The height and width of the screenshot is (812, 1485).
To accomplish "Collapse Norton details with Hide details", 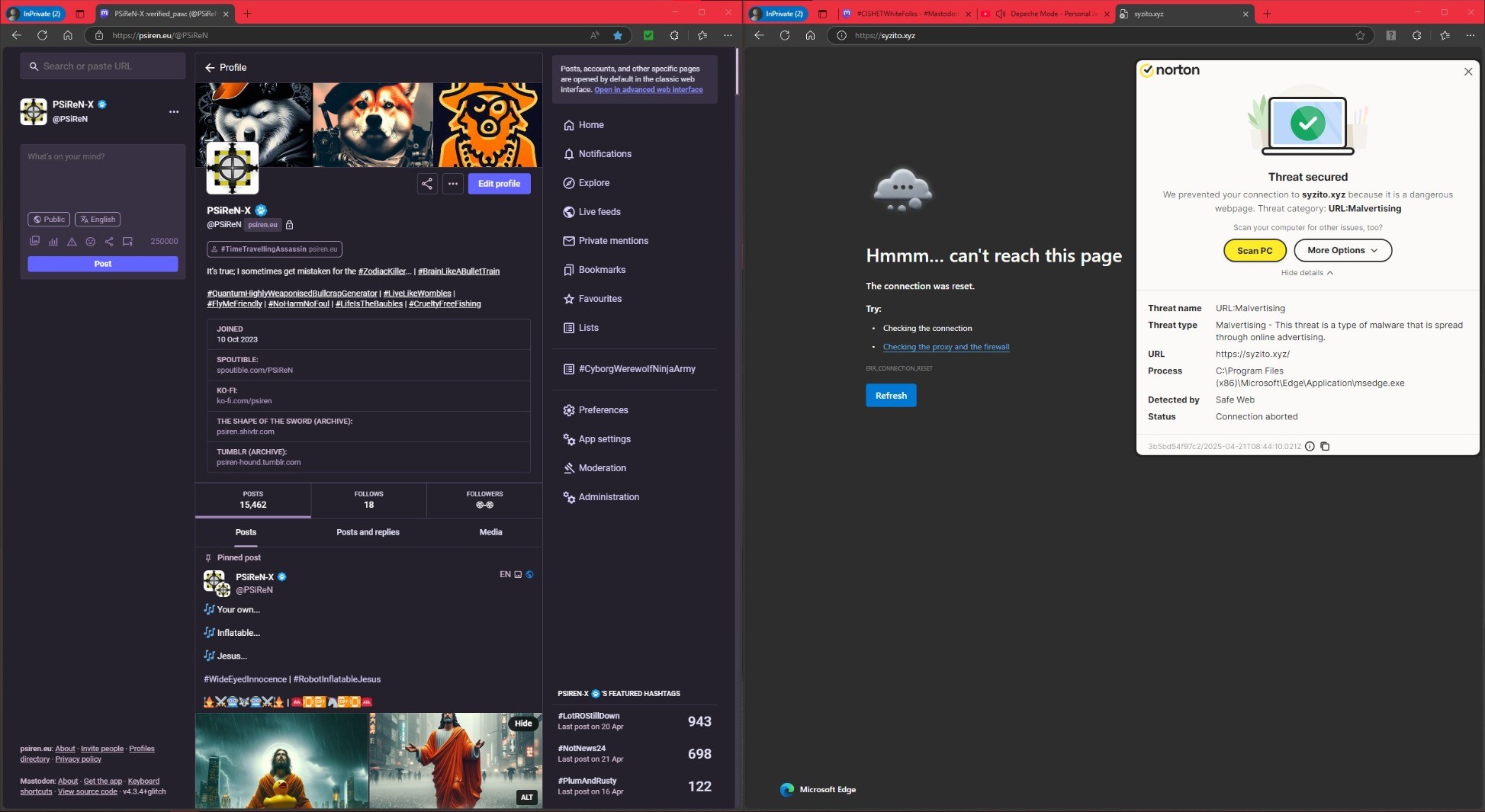I will tap(1307, 273).
